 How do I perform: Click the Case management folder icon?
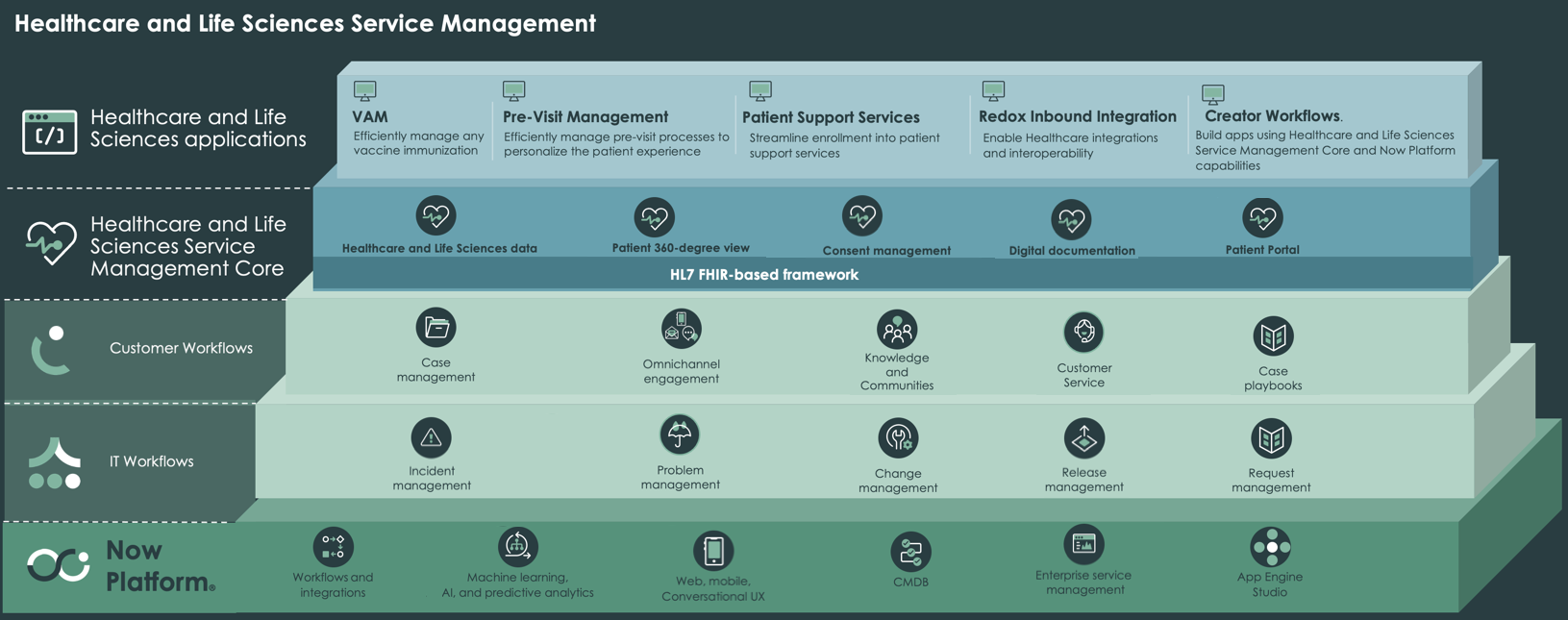[436, 327]
